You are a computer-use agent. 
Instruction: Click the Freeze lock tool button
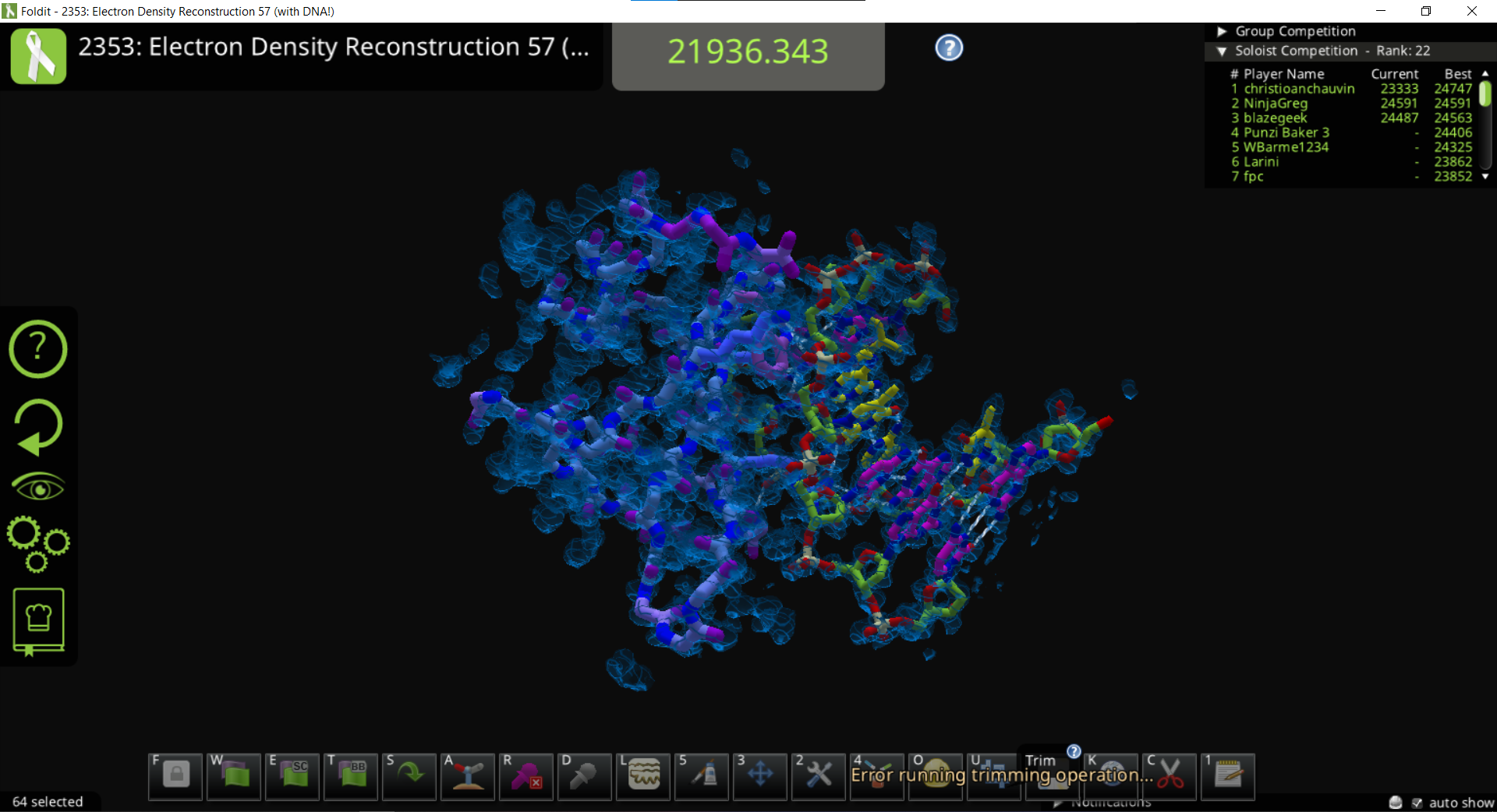coord(175,776)
